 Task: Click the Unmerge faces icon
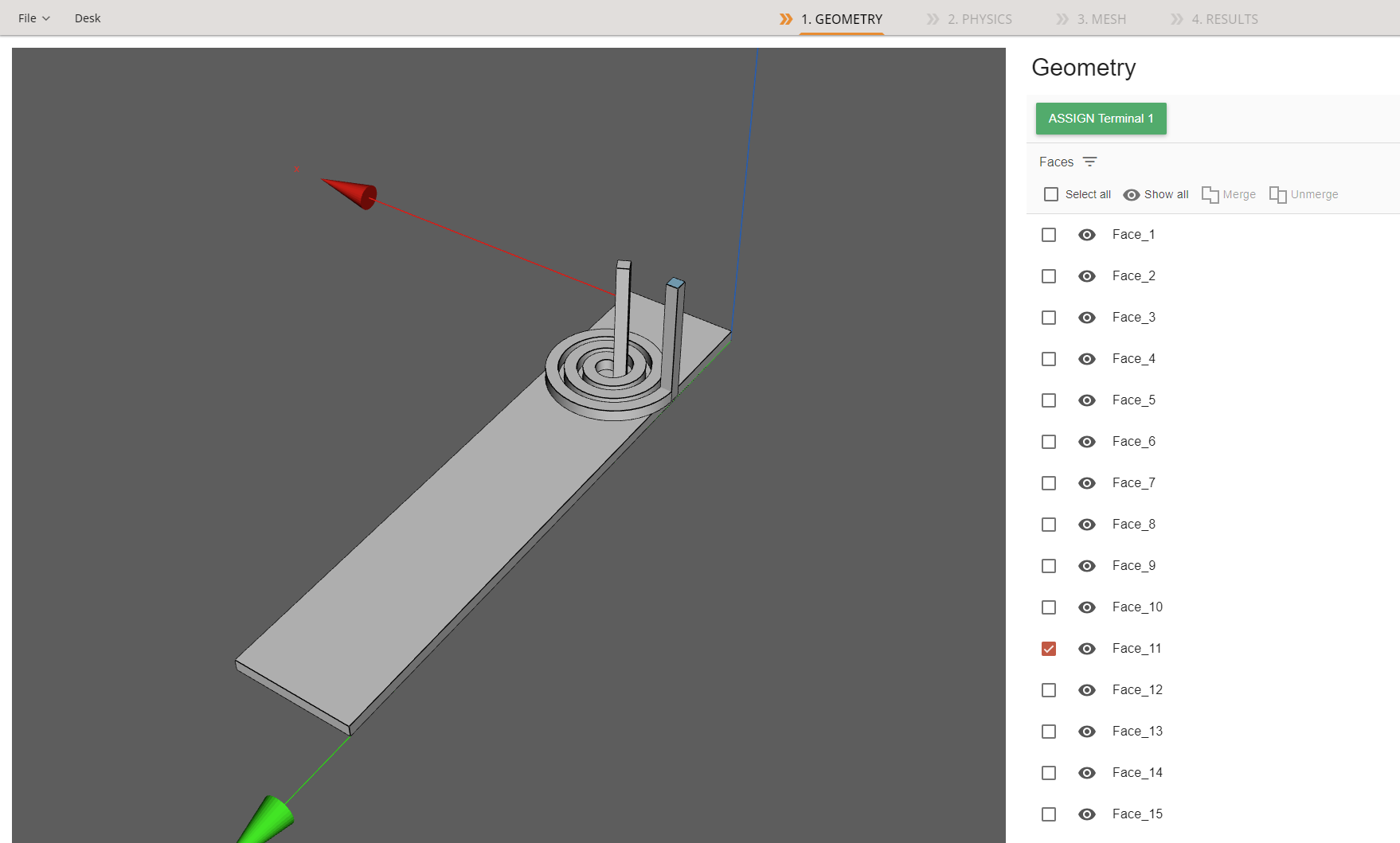pos(1277,195)
